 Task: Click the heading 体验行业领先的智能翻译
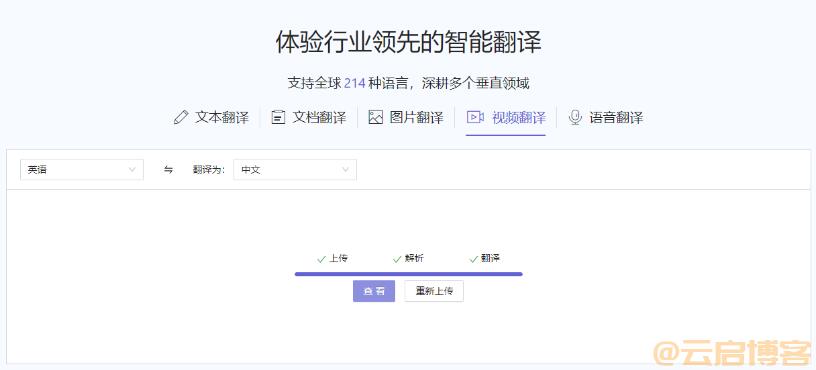(409, 42)
